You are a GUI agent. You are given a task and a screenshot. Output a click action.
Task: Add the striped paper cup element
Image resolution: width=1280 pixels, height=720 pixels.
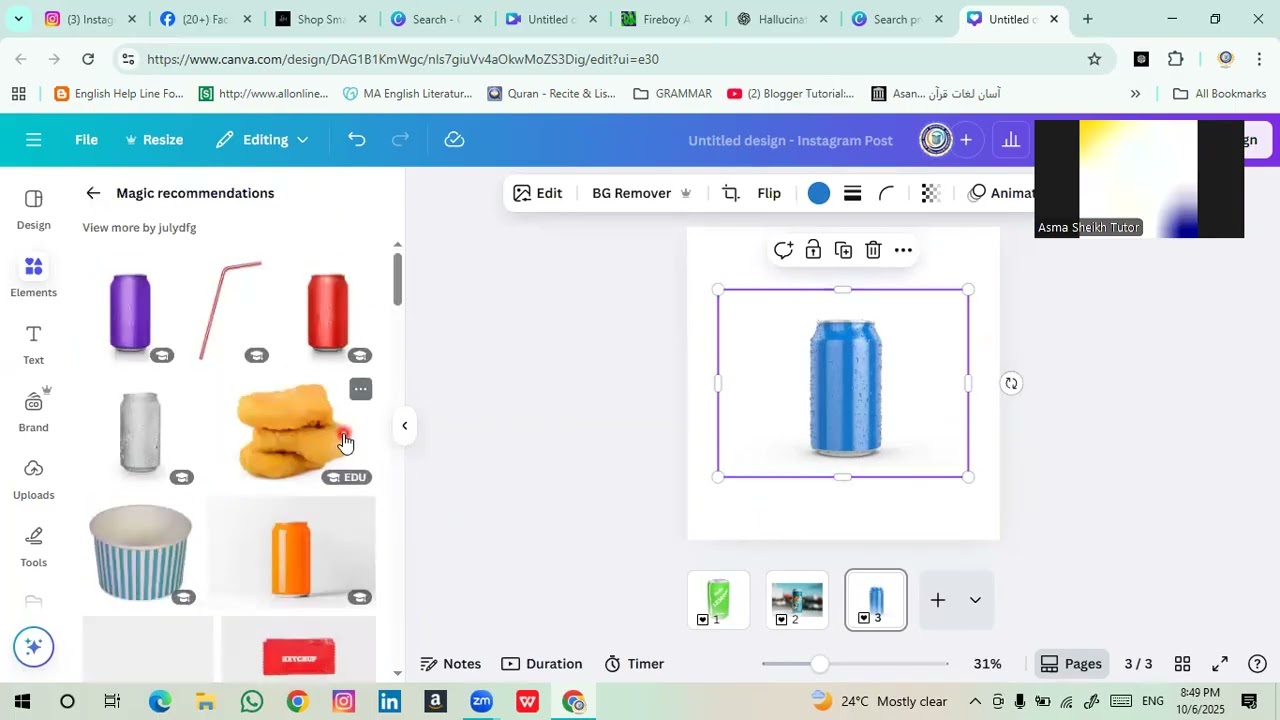pos(140,553)
